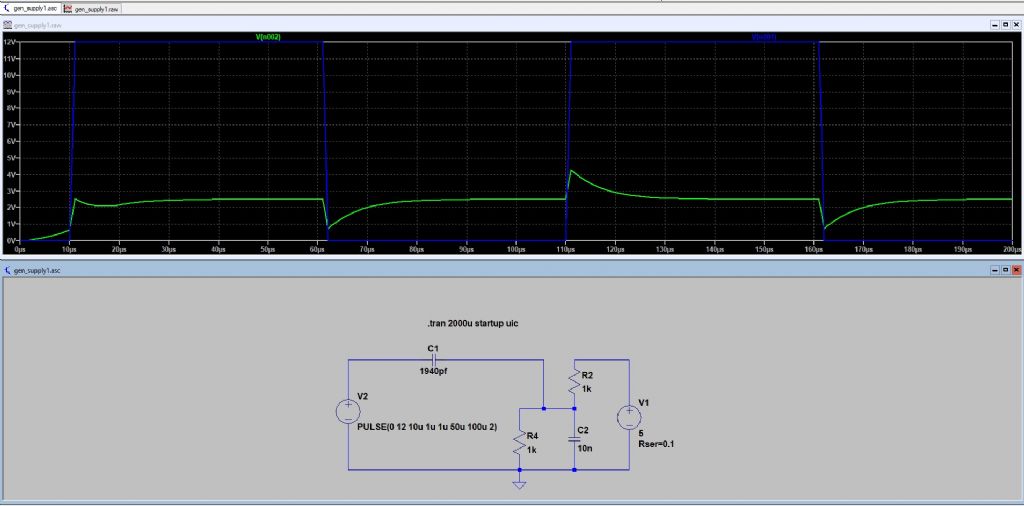The image size is (1024, 506).
Task: Click the PULSE(0 12 10u 1u 1u 50u 100u 2) text
Action: [x=427, y=427]
